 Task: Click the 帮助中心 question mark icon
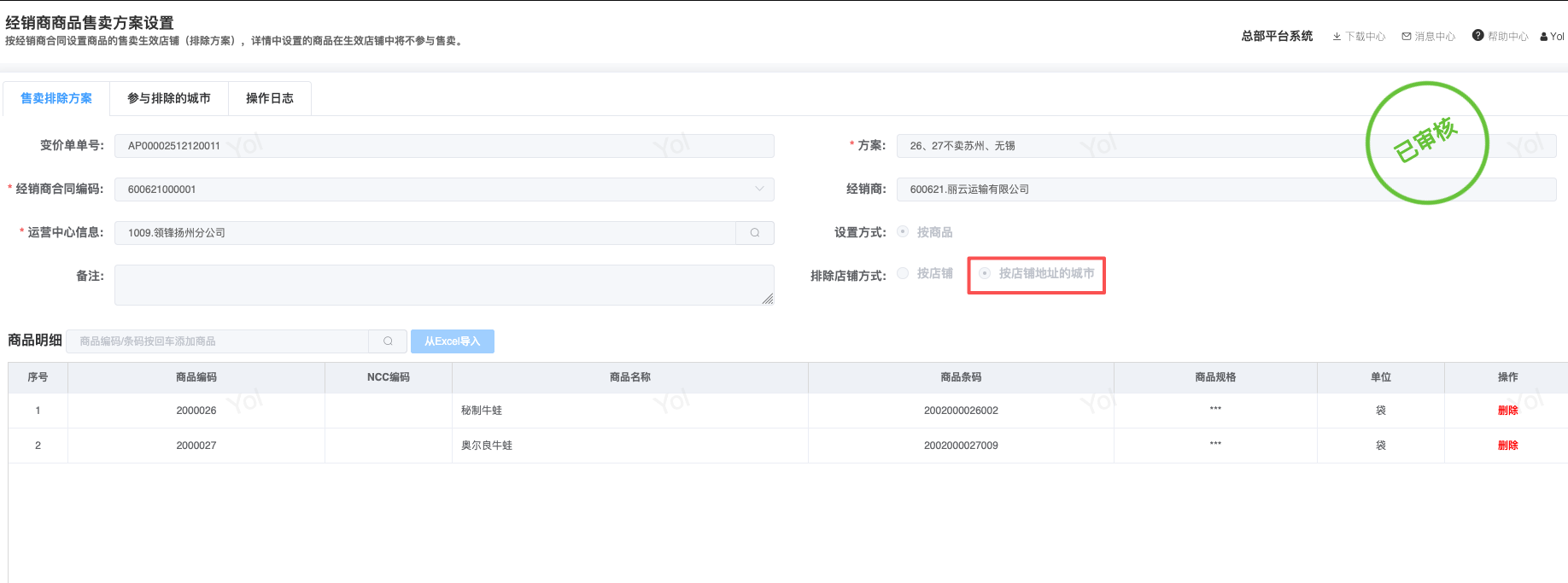point(1478,36)
